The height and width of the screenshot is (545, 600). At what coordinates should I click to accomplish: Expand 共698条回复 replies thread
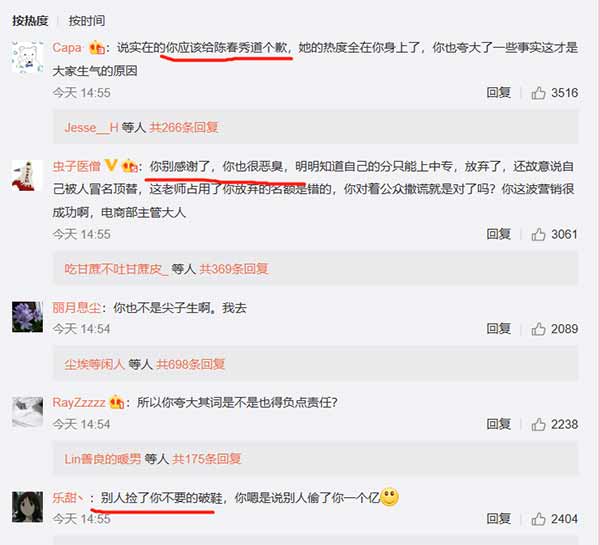pyautogui.click(x=190, y=364)
